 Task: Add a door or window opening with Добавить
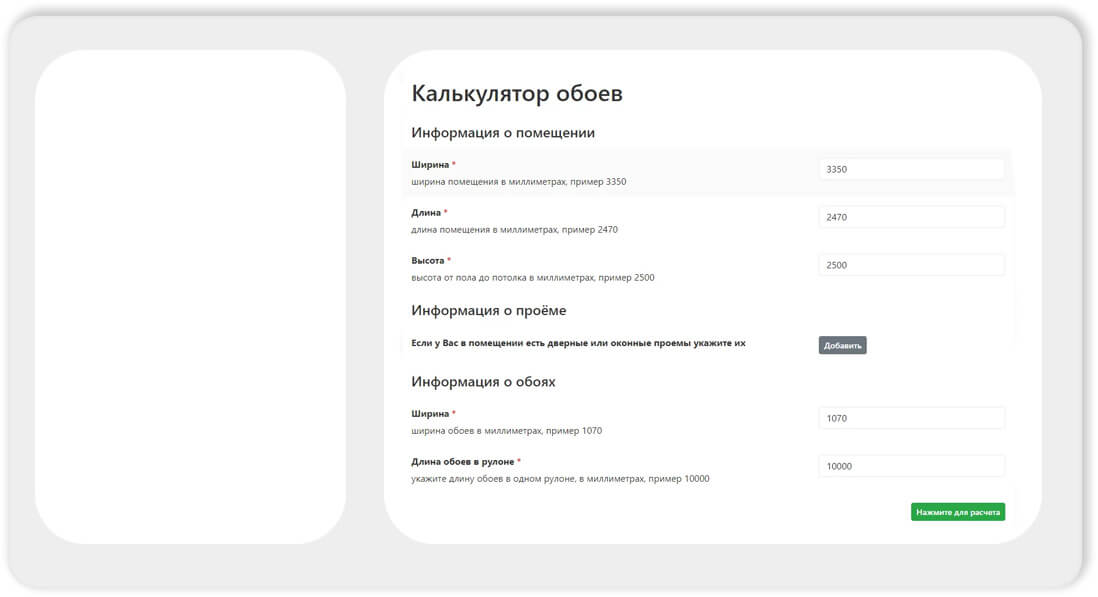tap(842, 346)
